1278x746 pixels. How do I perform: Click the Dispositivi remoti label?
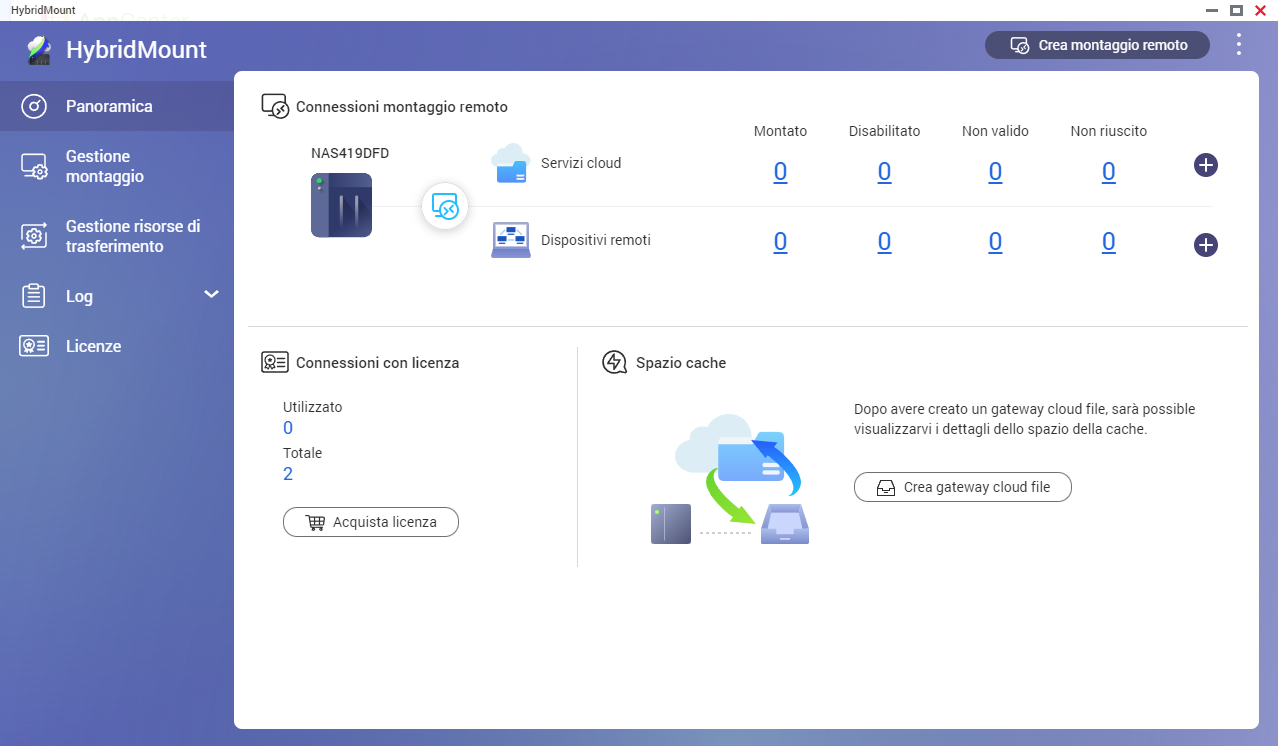[x=596, y=240]
